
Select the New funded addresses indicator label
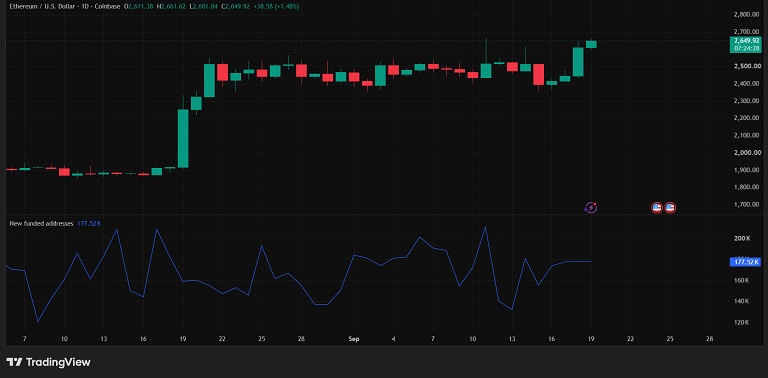tap(42, 223)
